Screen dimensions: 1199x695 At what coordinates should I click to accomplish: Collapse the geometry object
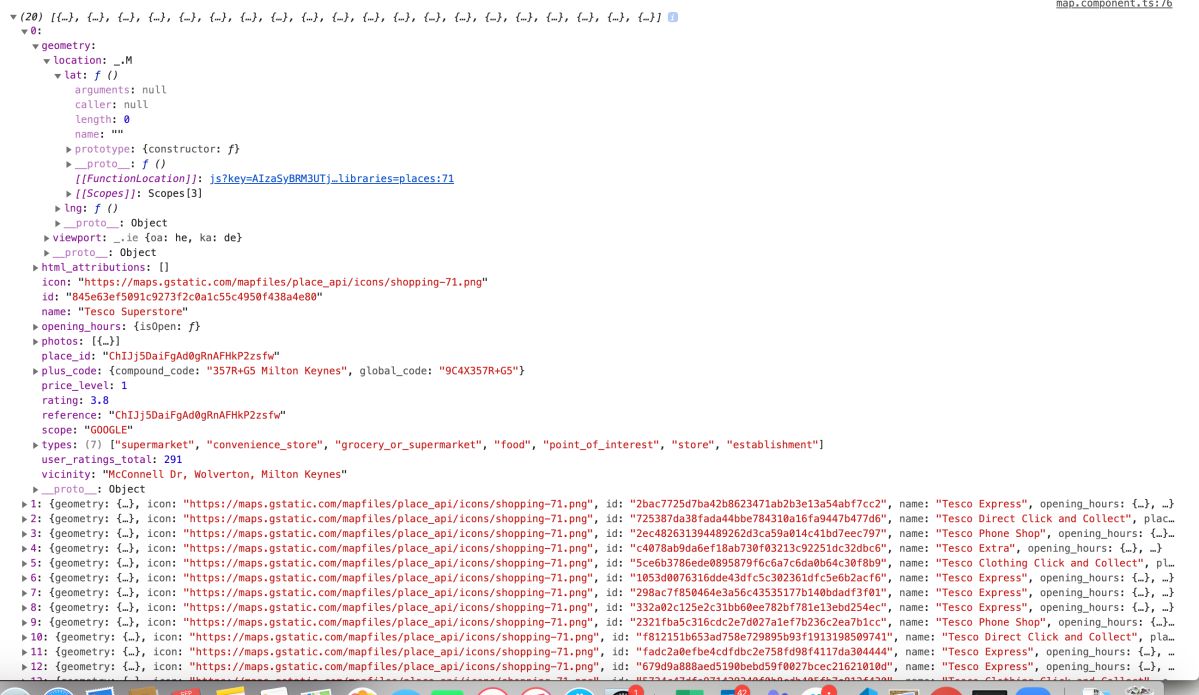[35, 46]
